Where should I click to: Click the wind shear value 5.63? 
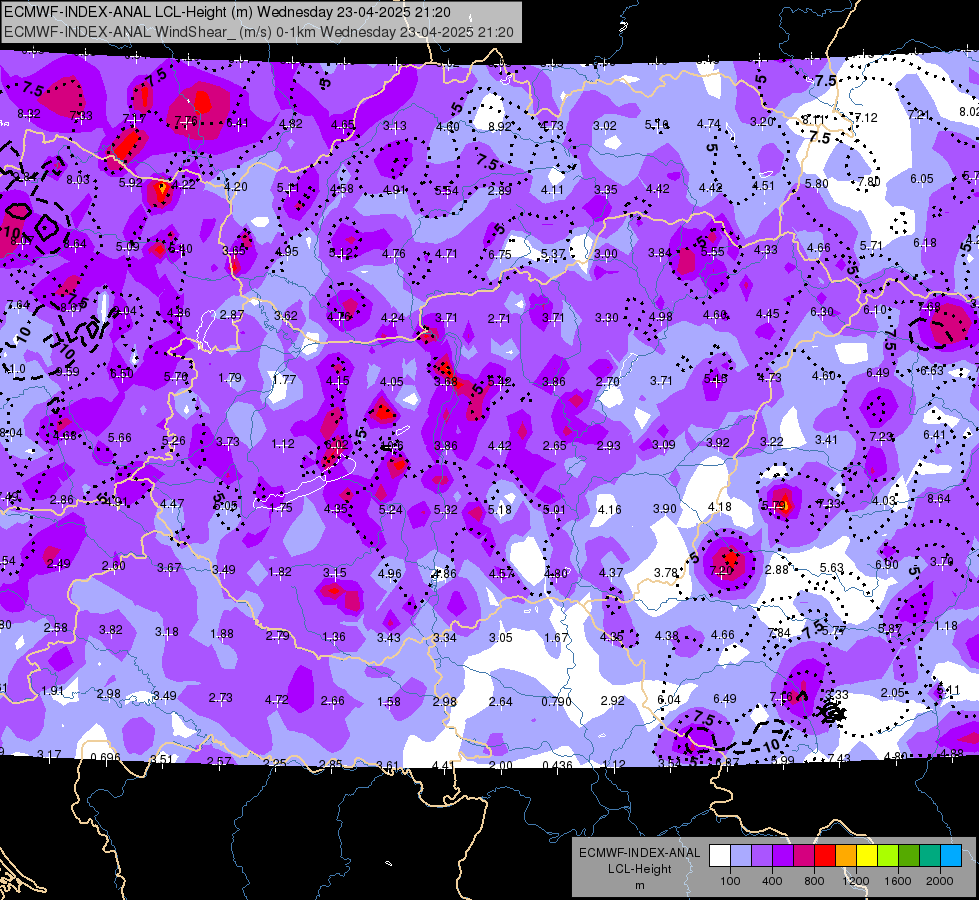(x=832, y=568)
